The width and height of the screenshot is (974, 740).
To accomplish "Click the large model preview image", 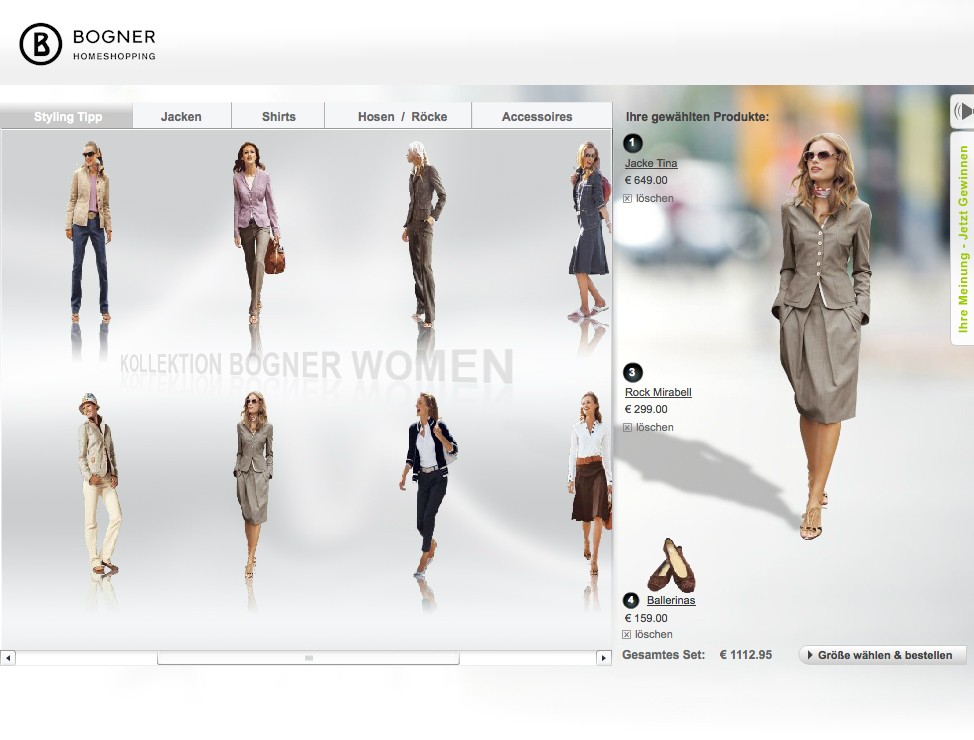I will pos(821,336).
